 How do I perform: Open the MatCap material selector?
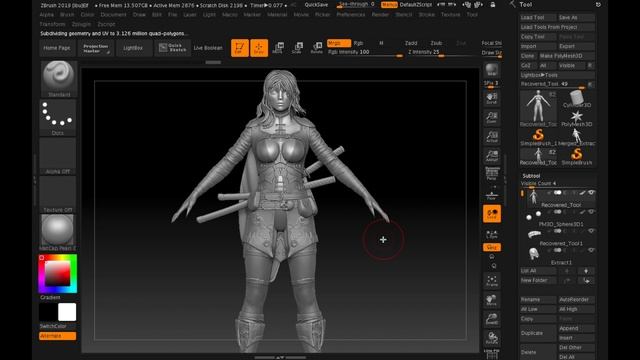(58, 233)
